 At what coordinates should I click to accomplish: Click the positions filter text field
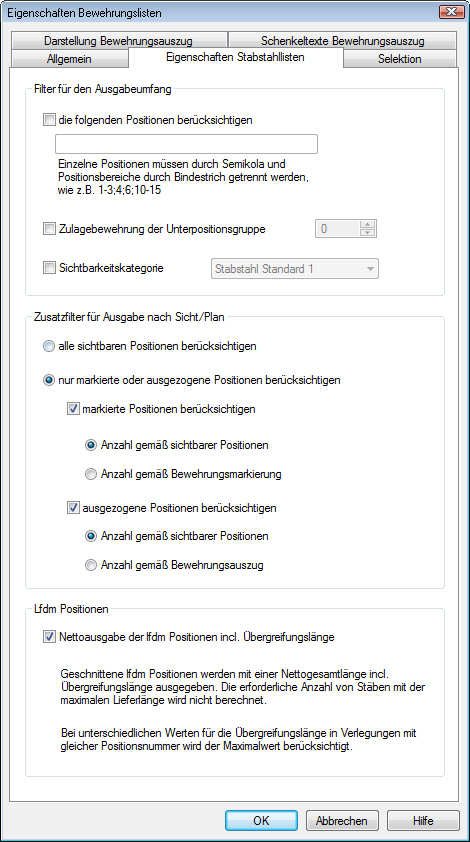coord(186,144)
